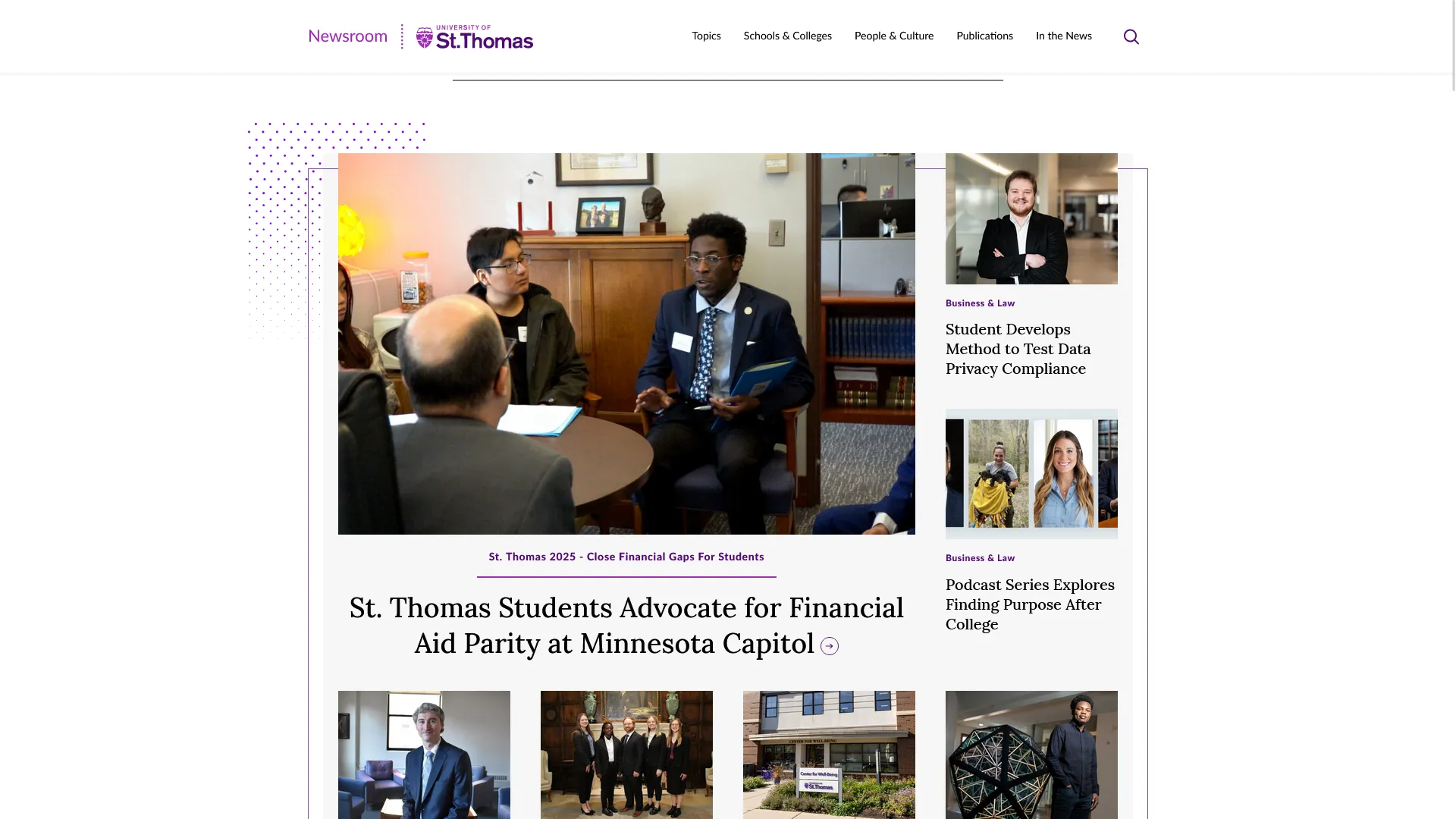The image size is (1456, 819).
Task: Select In the News menu item
Action: coord(1064,36)
